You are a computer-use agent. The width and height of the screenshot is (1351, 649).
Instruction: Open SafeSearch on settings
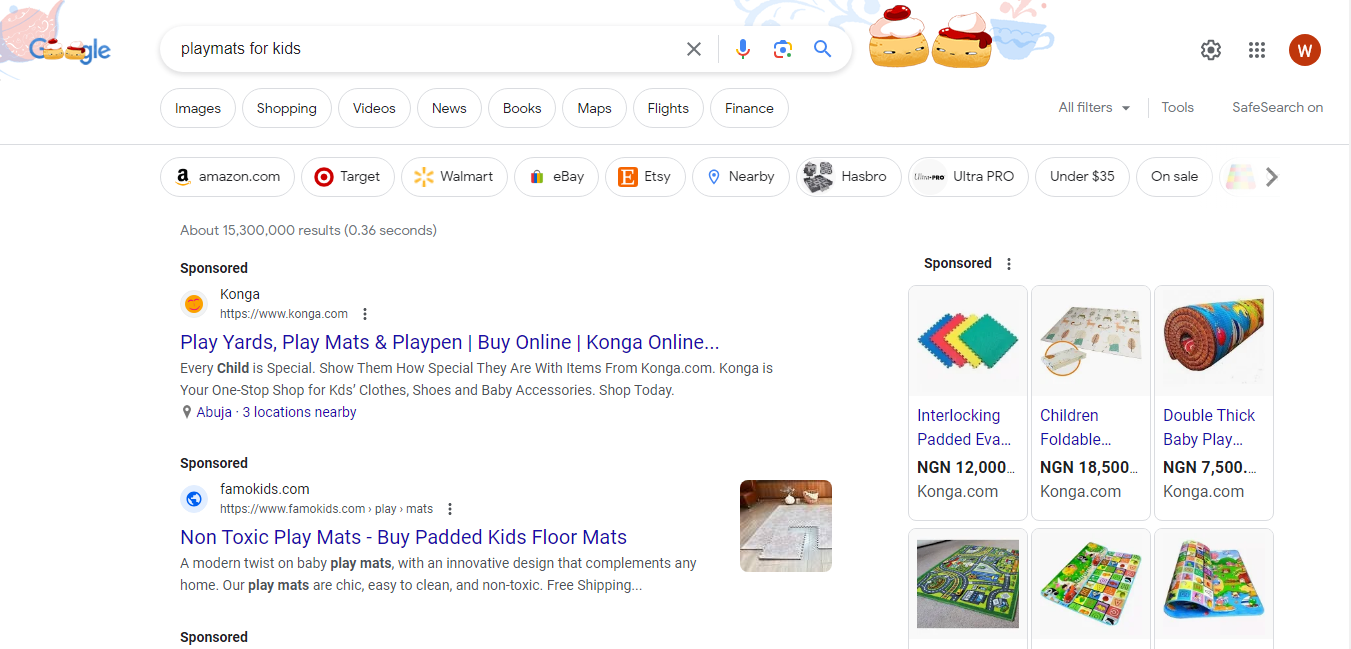pos(1277,108)
